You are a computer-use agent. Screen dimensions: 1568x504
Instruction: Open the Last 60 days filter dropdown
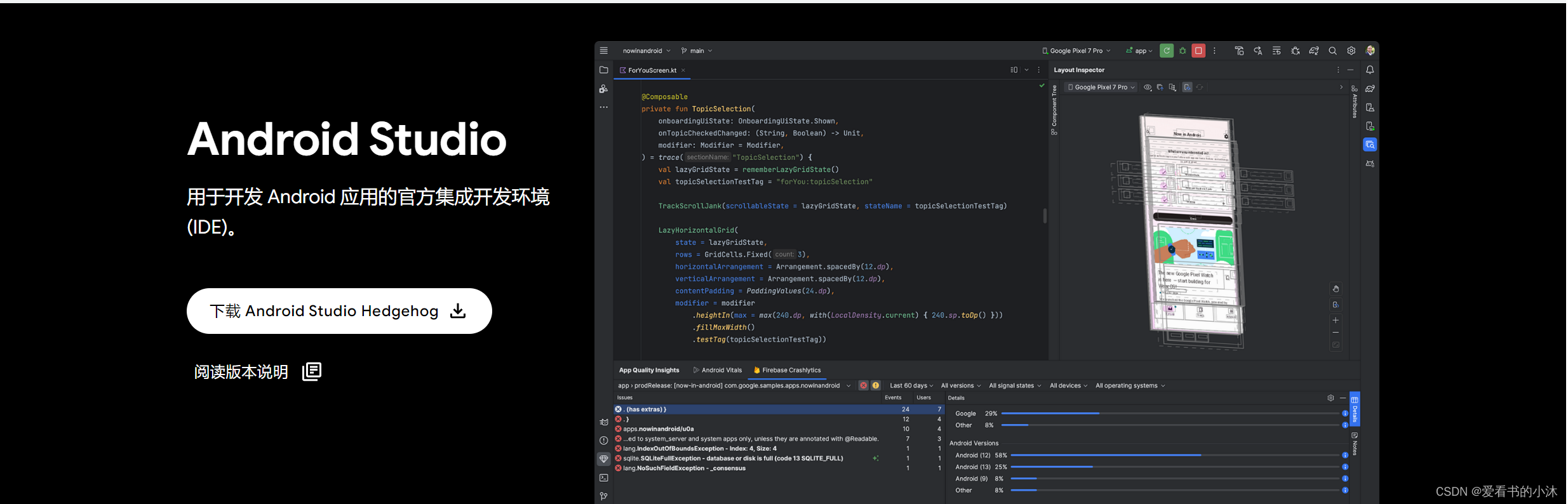(911, 385)
